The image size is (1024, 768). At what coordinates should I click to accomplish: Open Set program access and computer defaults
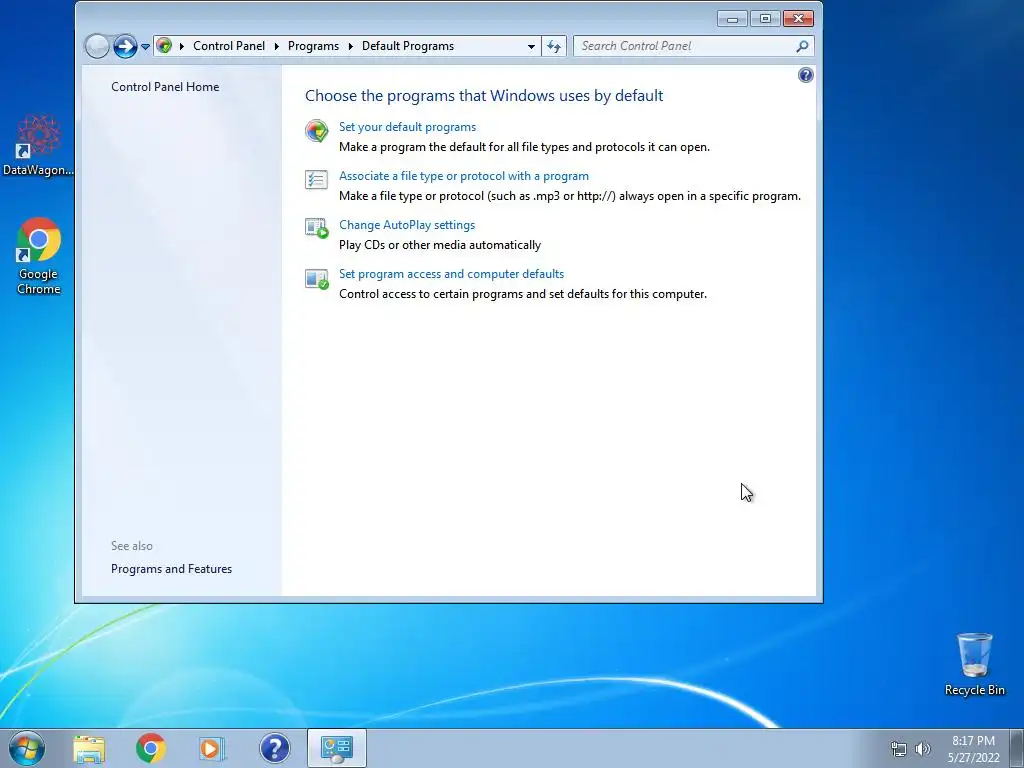(x=451, y=274)
